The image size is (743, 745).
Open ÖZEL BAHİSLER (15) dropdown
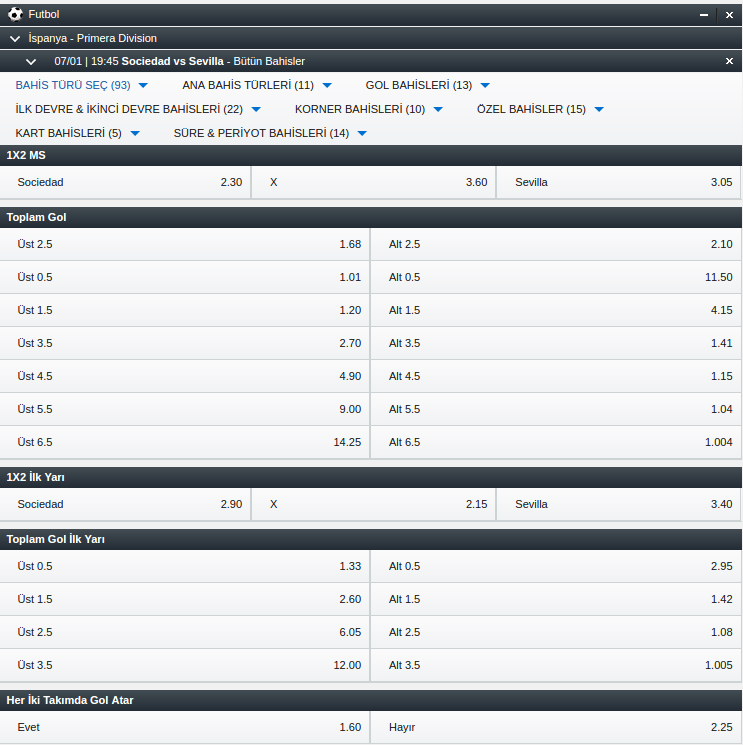(540, 109)
